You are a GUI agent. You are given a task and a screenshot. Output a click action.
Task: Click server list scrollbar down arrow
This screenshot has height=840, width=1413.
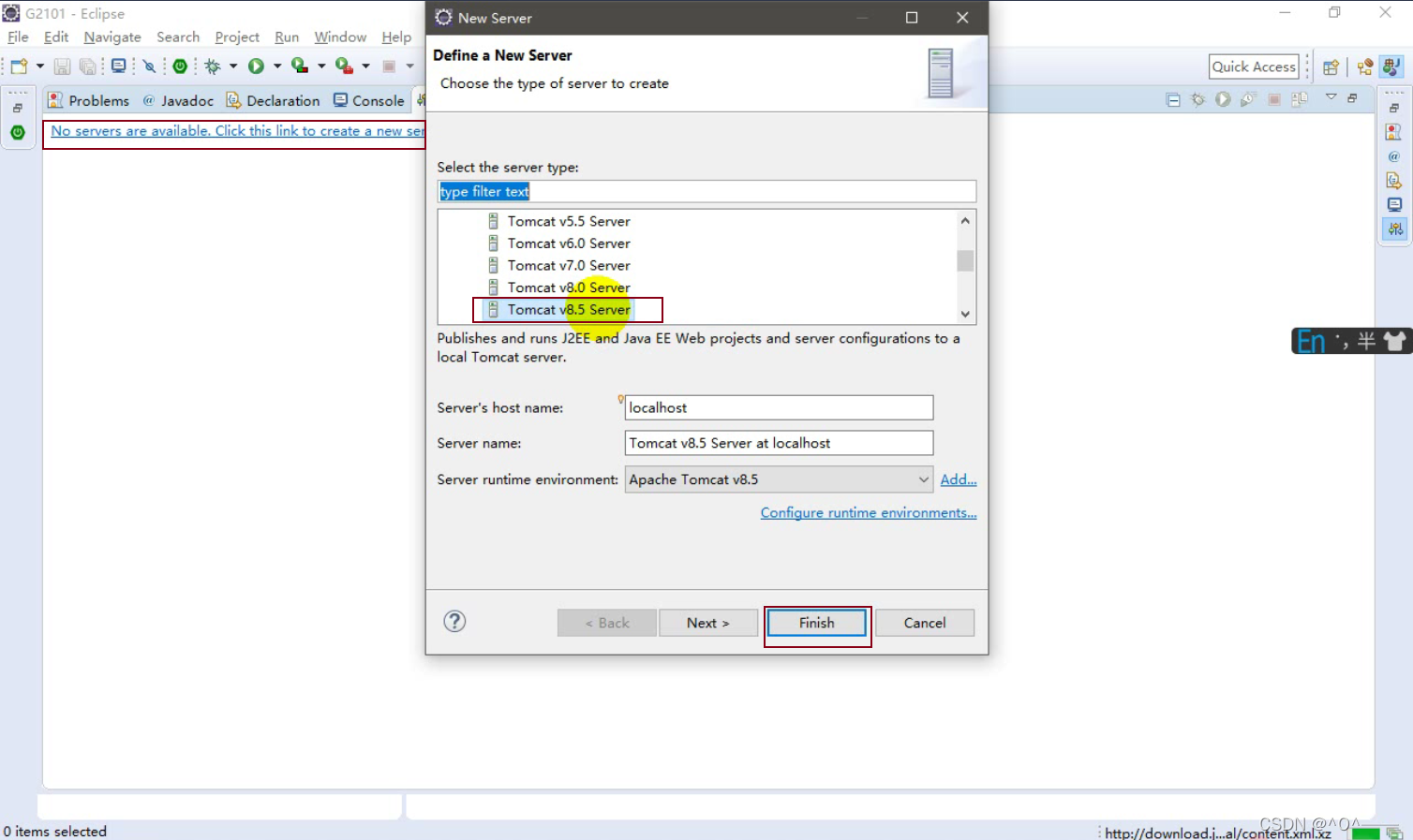tap(965, 315)
